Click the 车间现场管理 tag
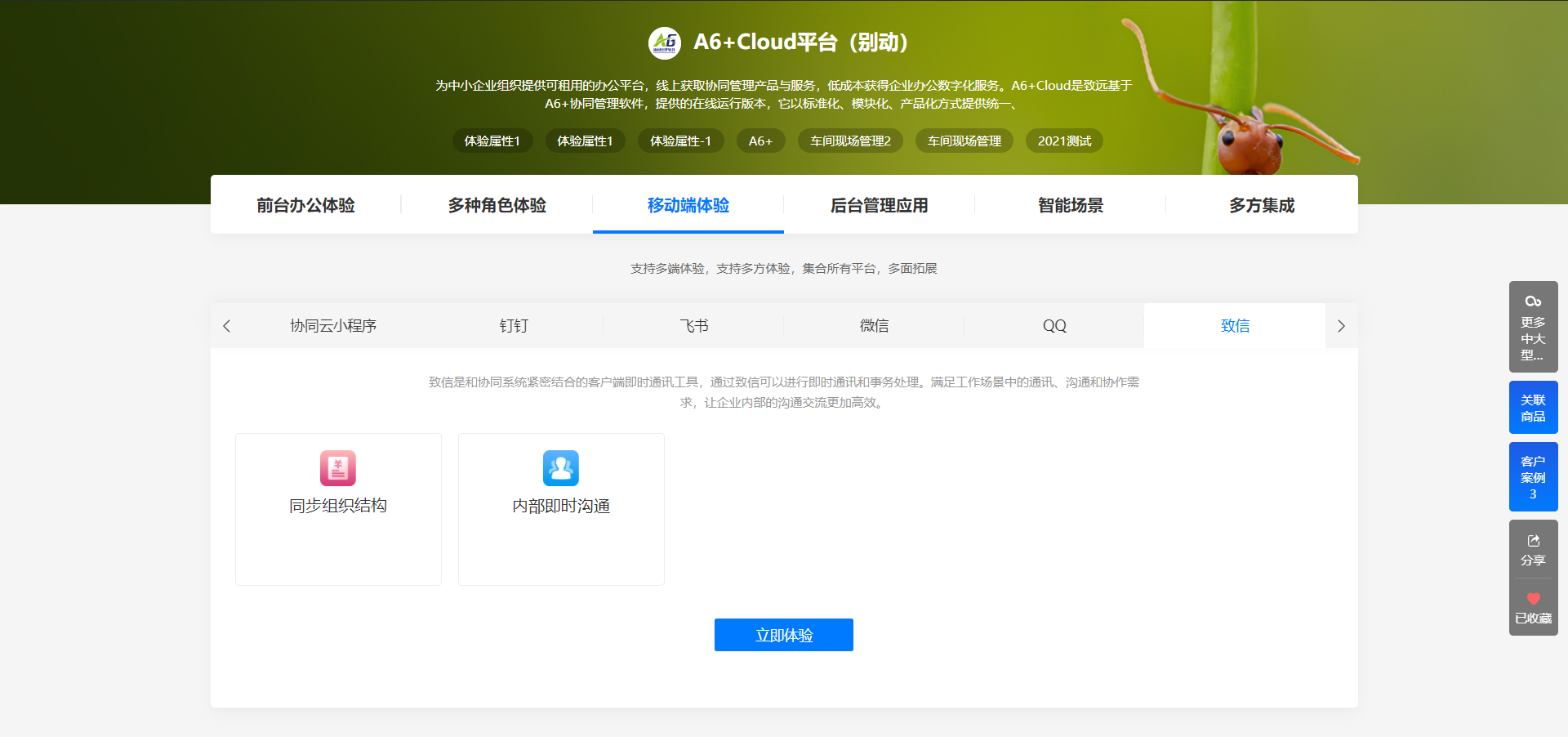 964,141
